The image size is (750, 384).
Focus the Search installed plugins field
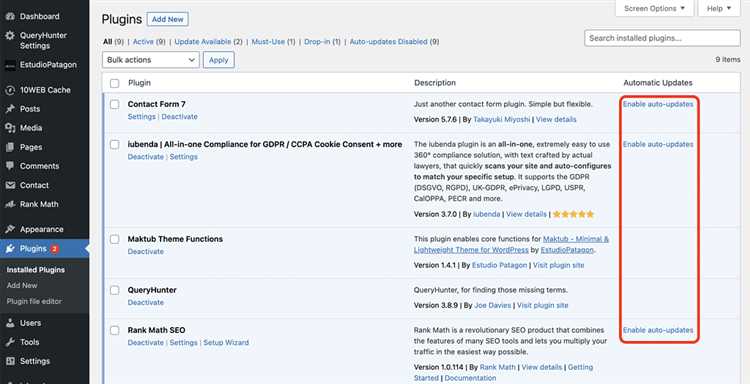[x=662, y=38]
